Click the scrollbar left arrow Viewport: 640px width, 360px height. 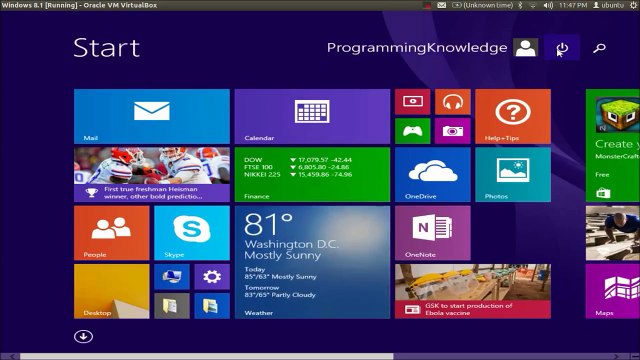pyautogui.click(x=12, y=356)
